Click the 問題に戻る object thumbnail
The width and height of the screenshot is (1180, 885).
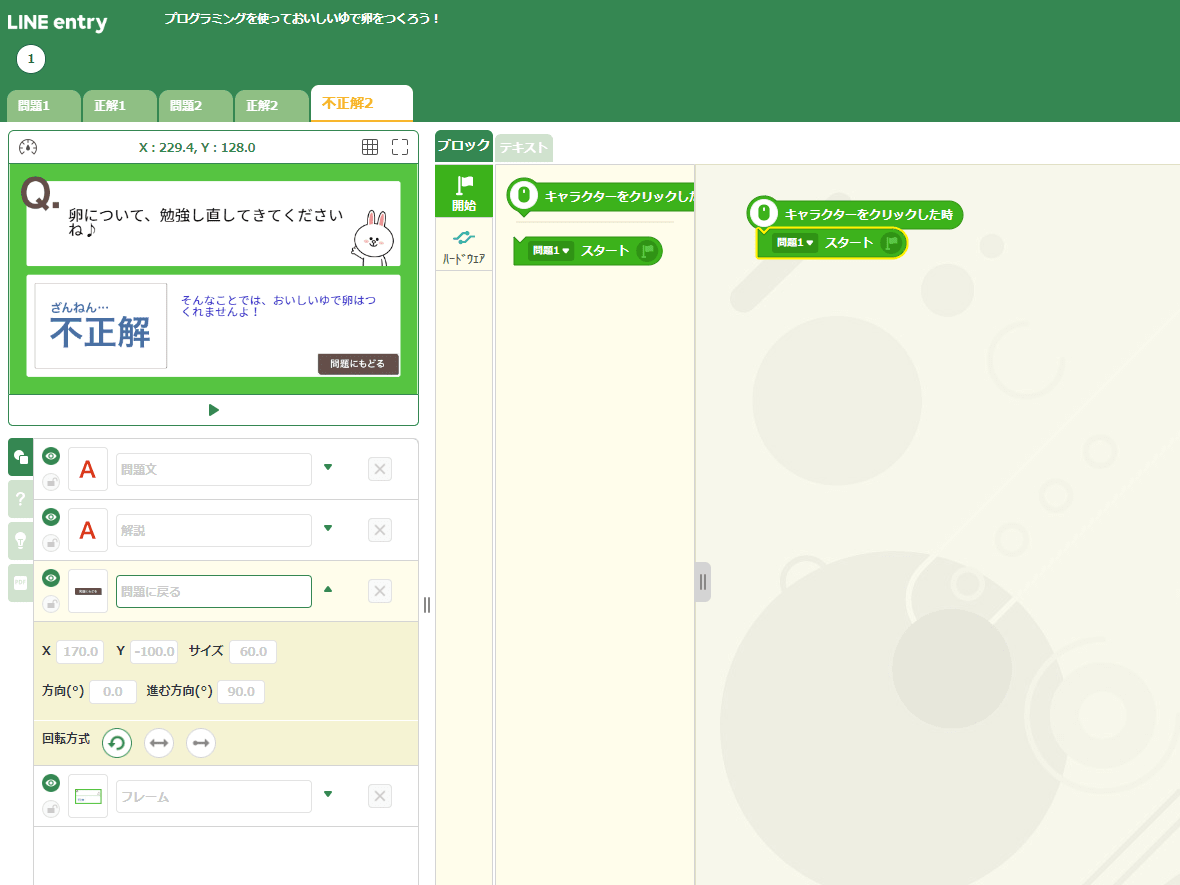88,591
